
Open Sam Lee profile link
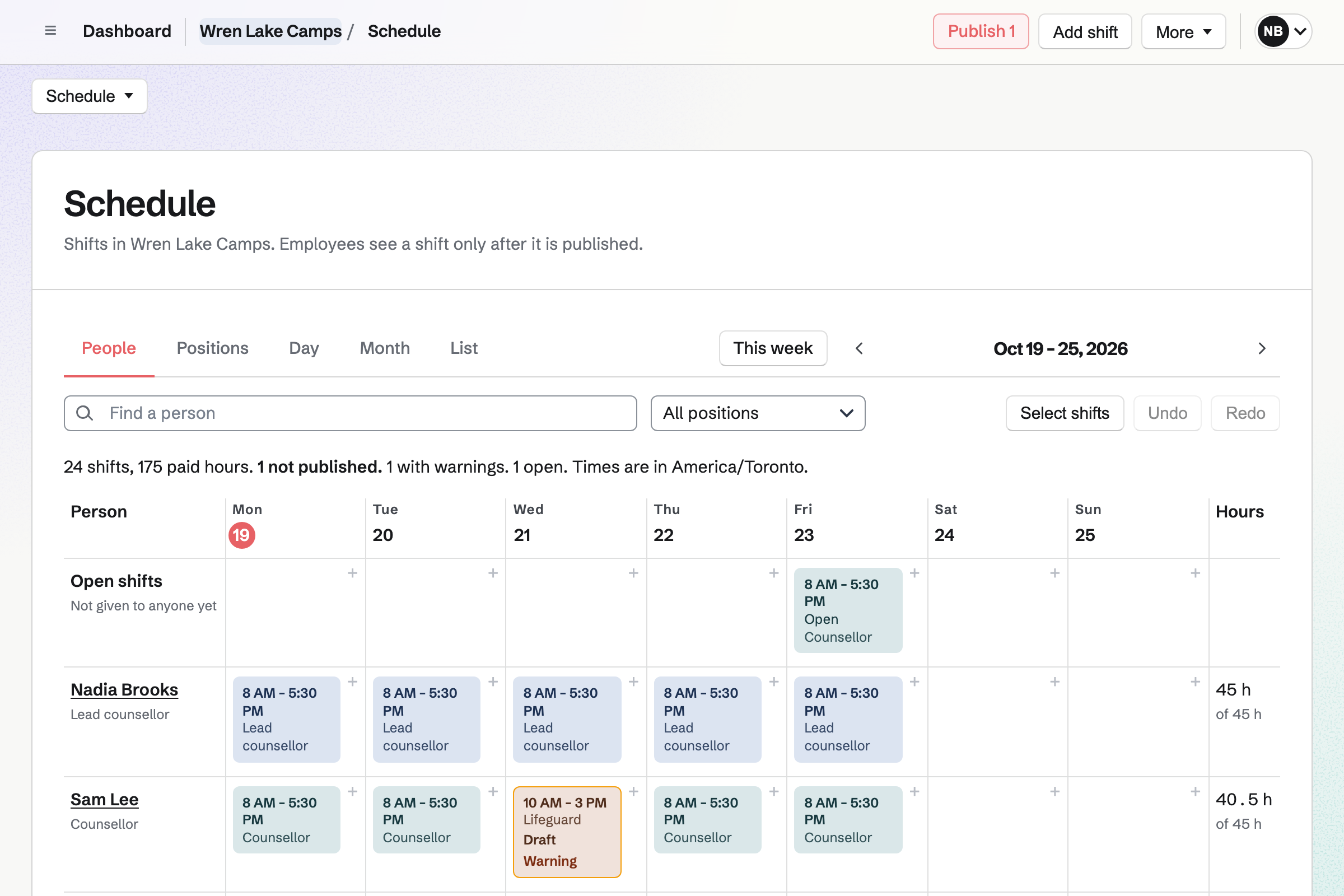click(104, 800)
